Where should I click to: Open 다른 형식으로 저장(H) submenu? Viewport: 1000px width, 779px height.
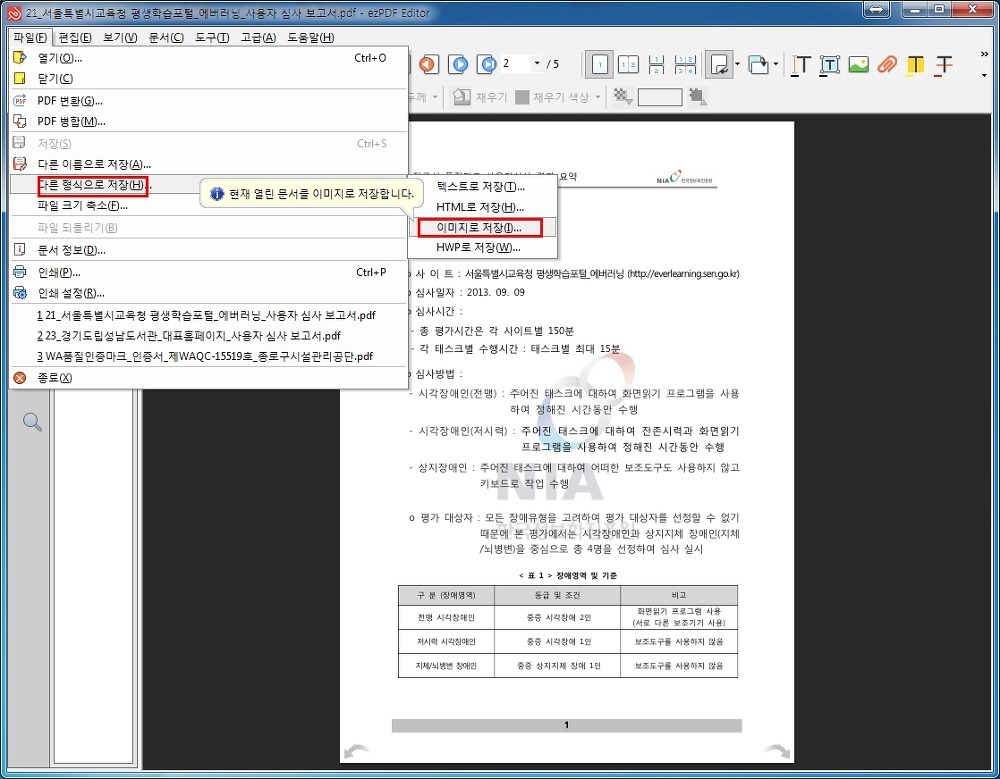[209, 185]
